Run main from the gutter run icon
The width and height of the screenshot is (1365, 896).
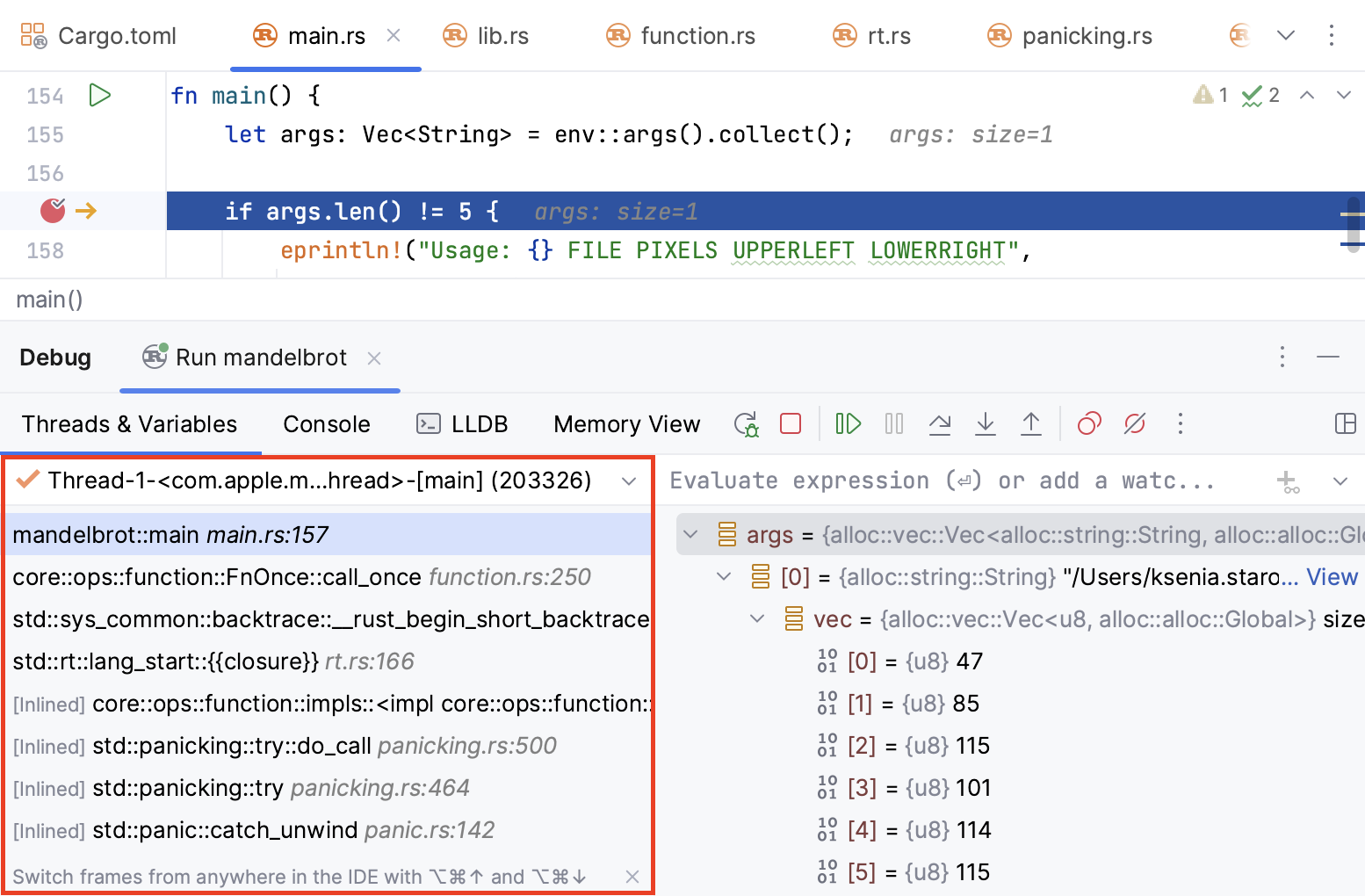point(100,95)
